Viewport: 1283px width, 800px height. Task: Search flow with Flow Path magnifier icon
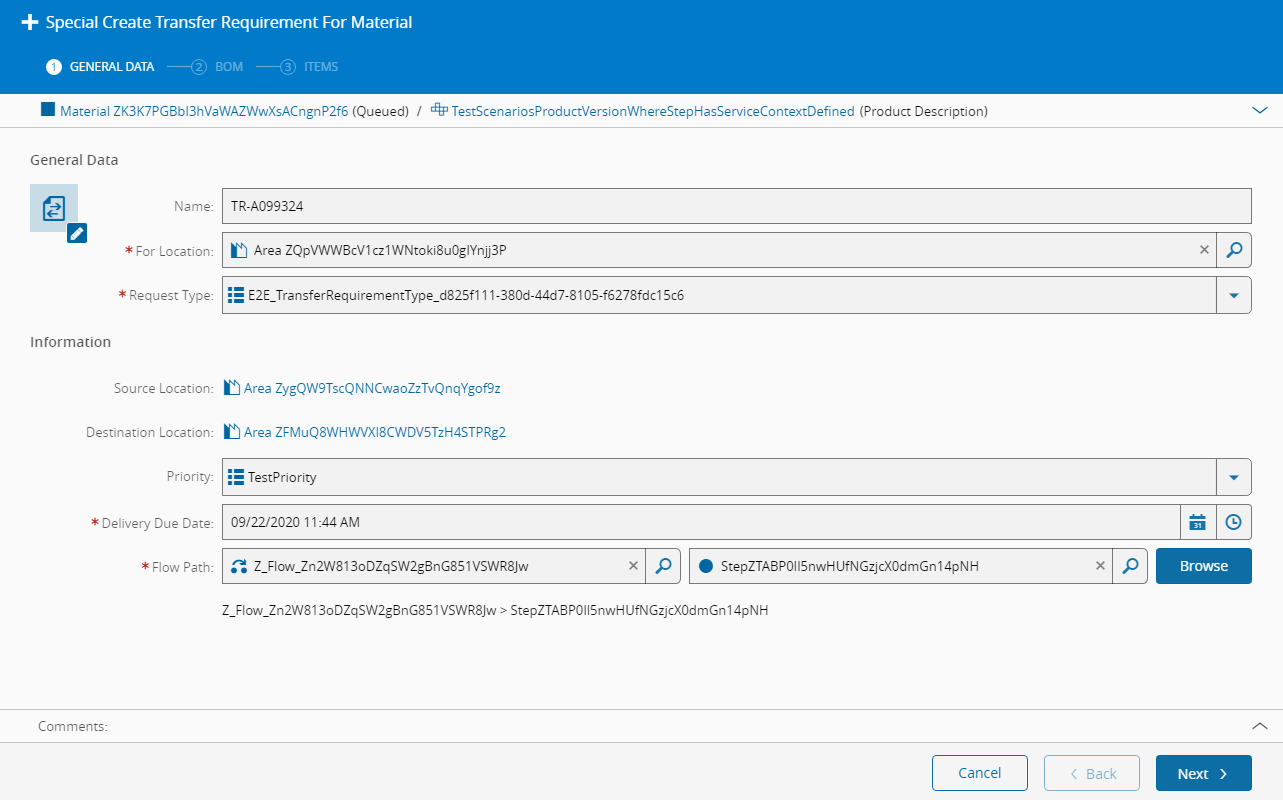click(663, 566)
